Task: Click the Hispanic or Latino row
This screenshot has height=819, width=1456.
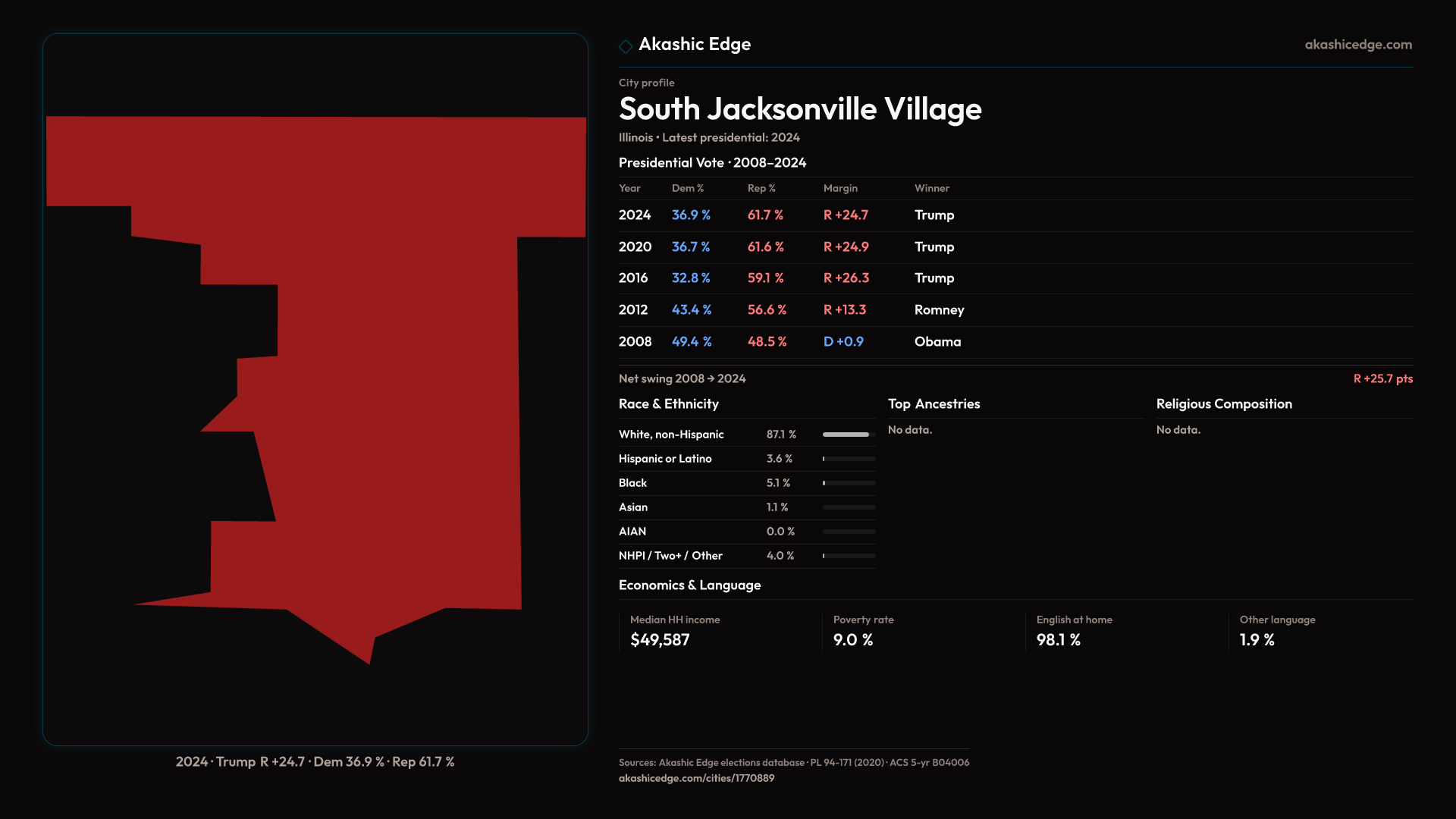Action: [x=665, y=459]
